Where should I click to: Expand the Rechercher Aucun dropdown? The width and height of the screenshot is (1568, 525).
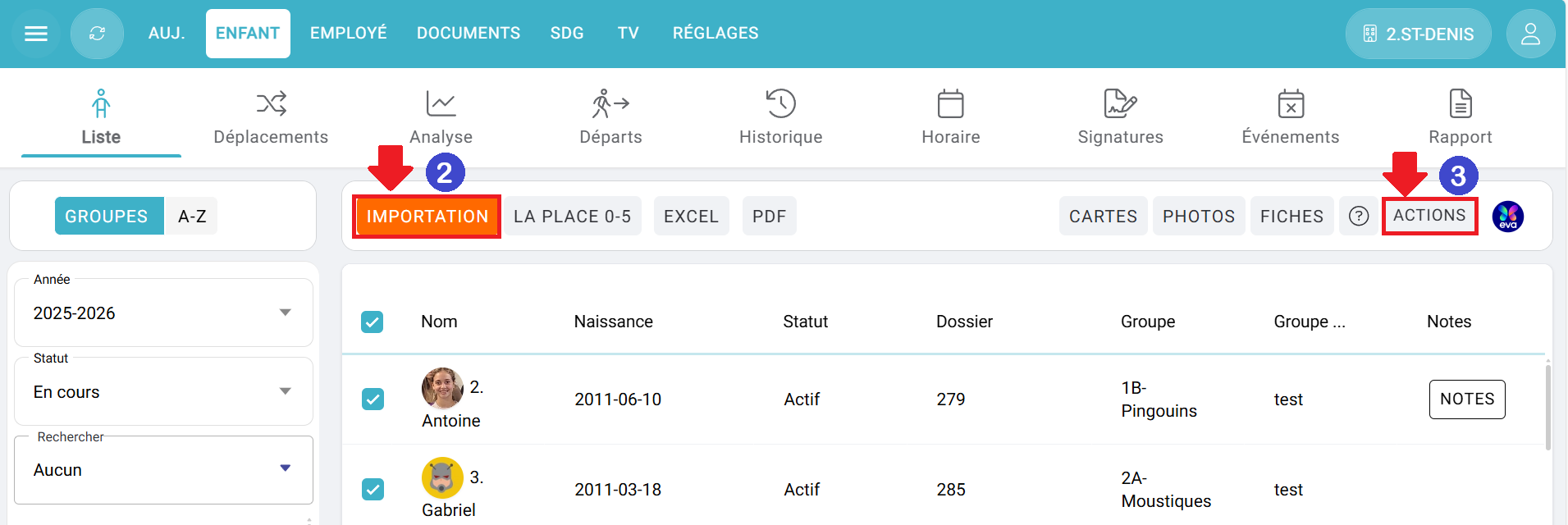click(285, 468)
